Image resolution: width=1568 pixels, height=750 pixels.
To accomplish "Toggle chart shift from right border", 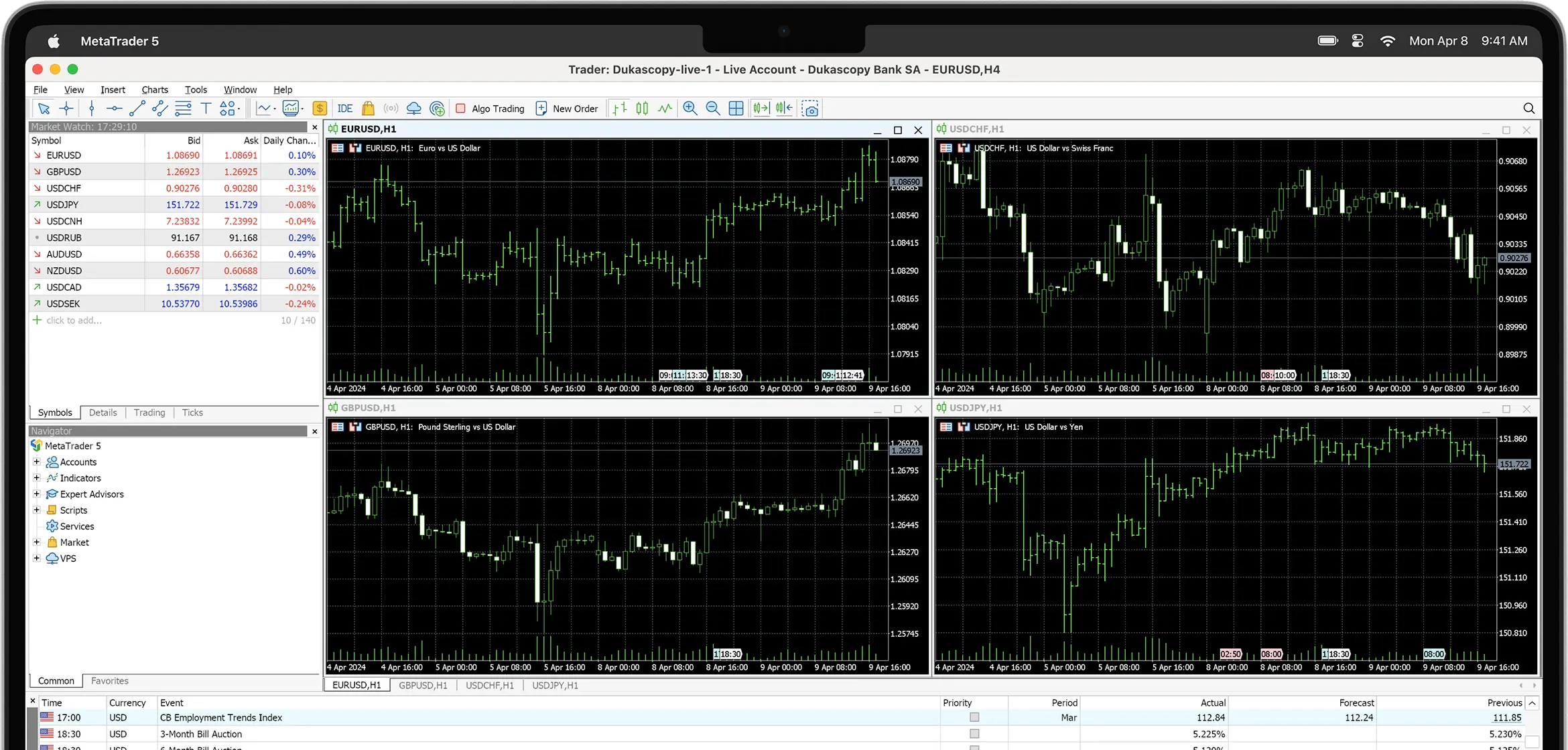I will pos(784,108).
